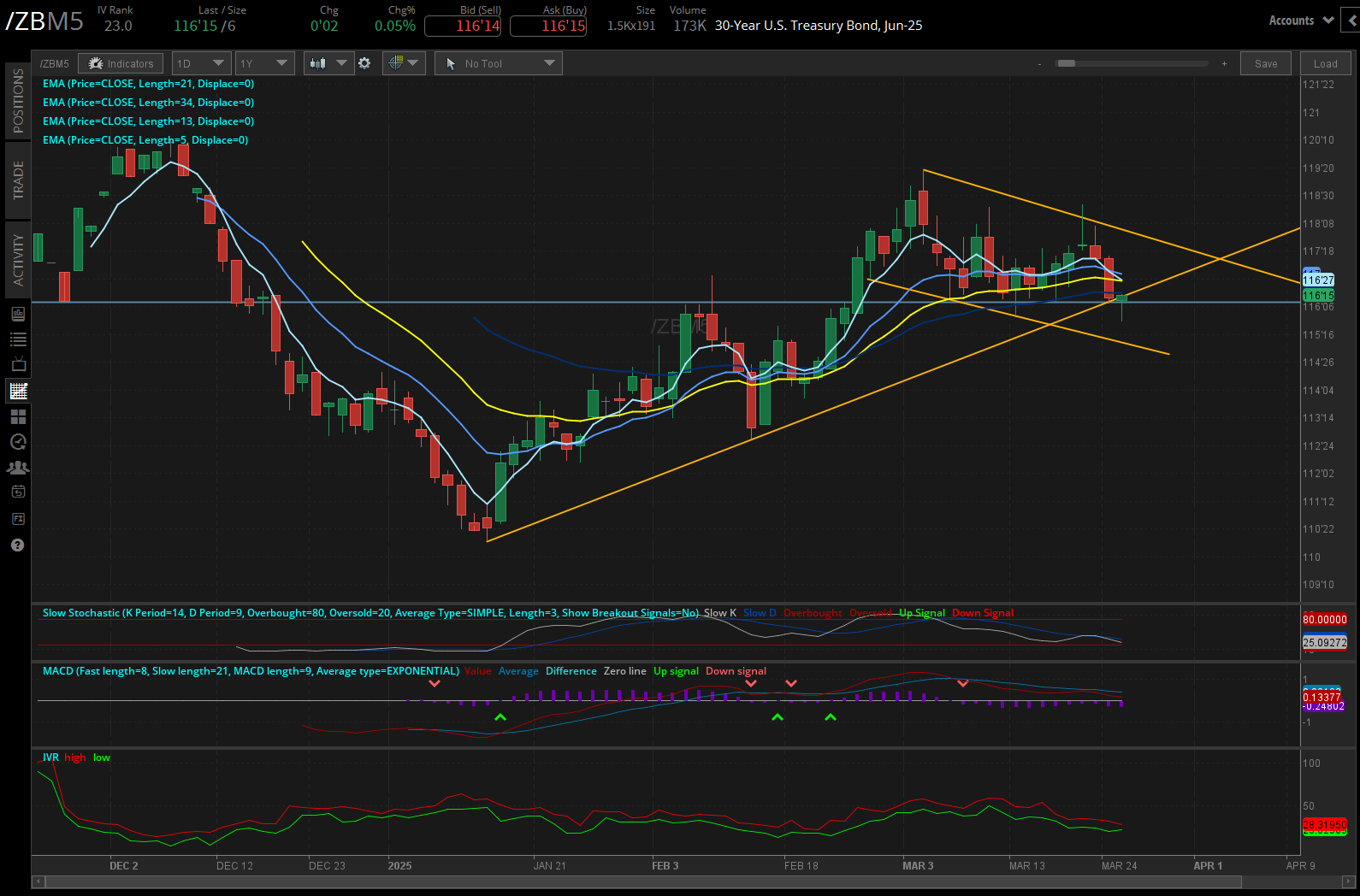Click the Volume 173K value

[x=689, y=26]
